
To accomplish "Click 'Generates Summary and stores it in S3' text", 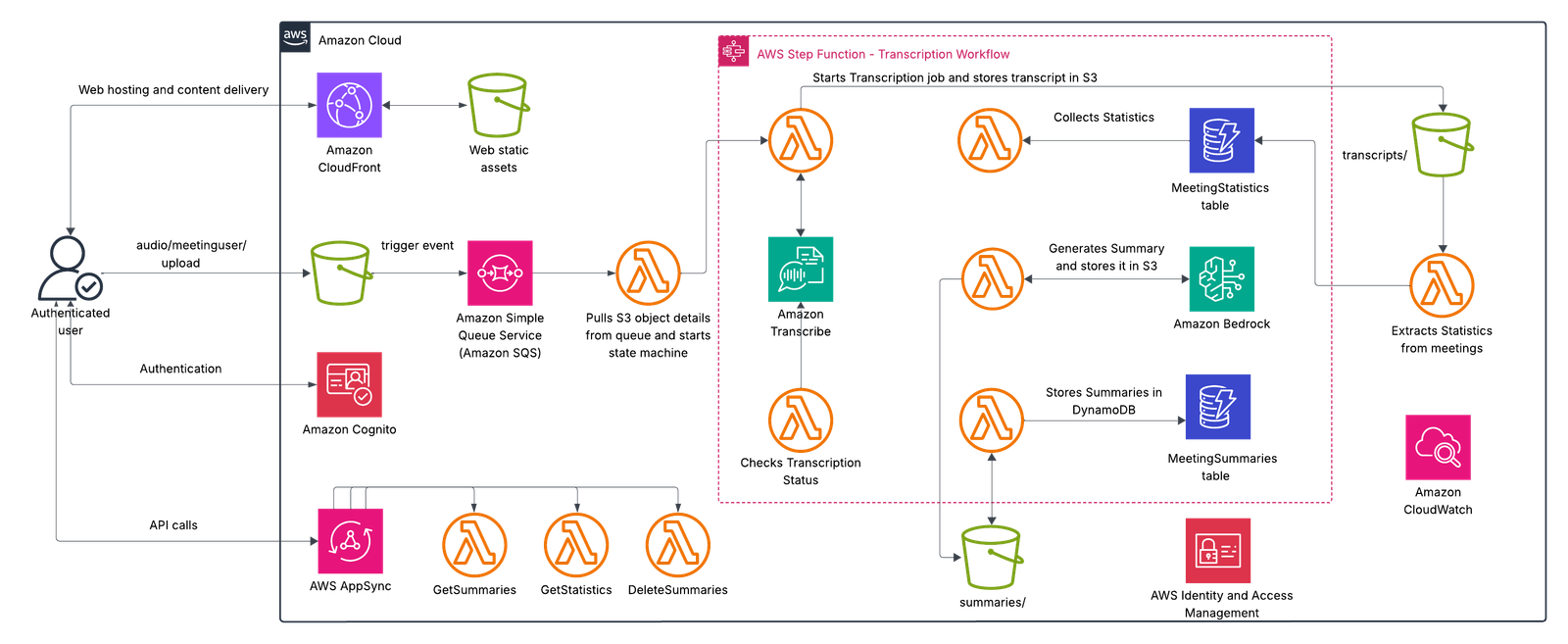I will pos(1106,257).
